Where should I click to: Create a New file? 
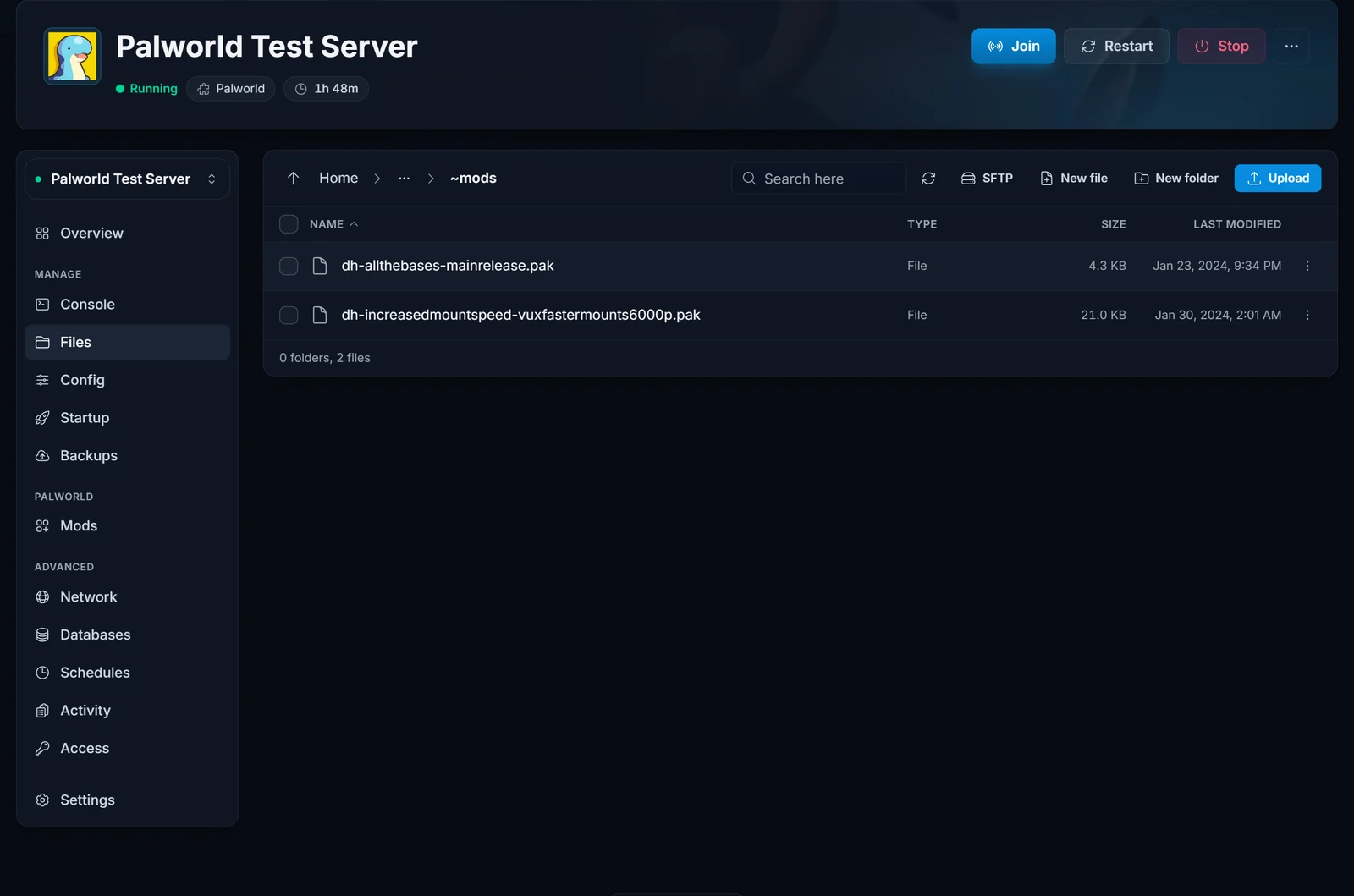pyautogui.click(x=1073, y=178)
